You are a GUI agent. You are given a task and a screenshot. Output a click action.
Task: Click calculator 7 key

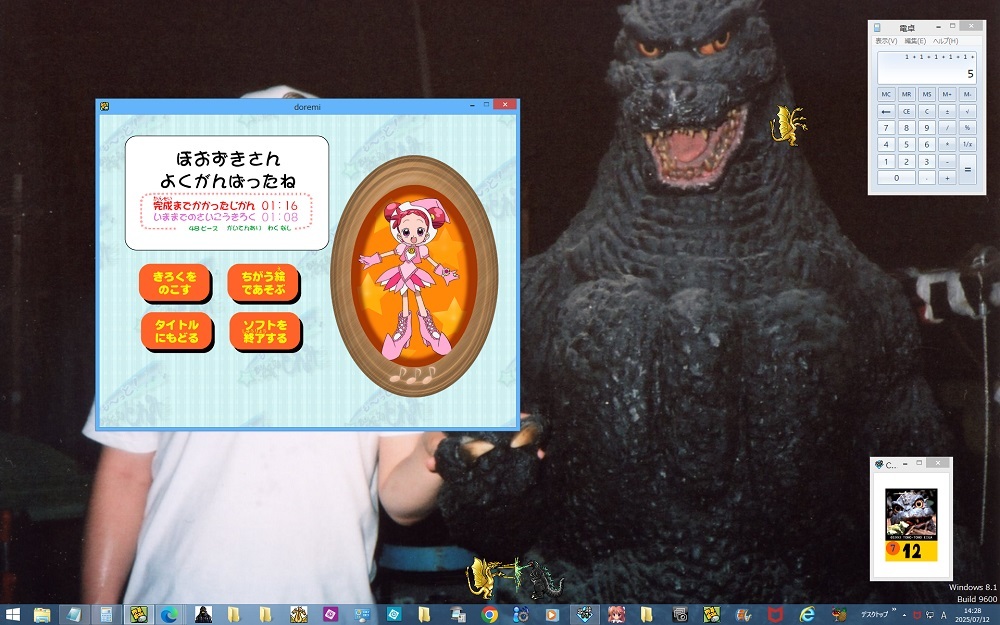coord(886,128)
